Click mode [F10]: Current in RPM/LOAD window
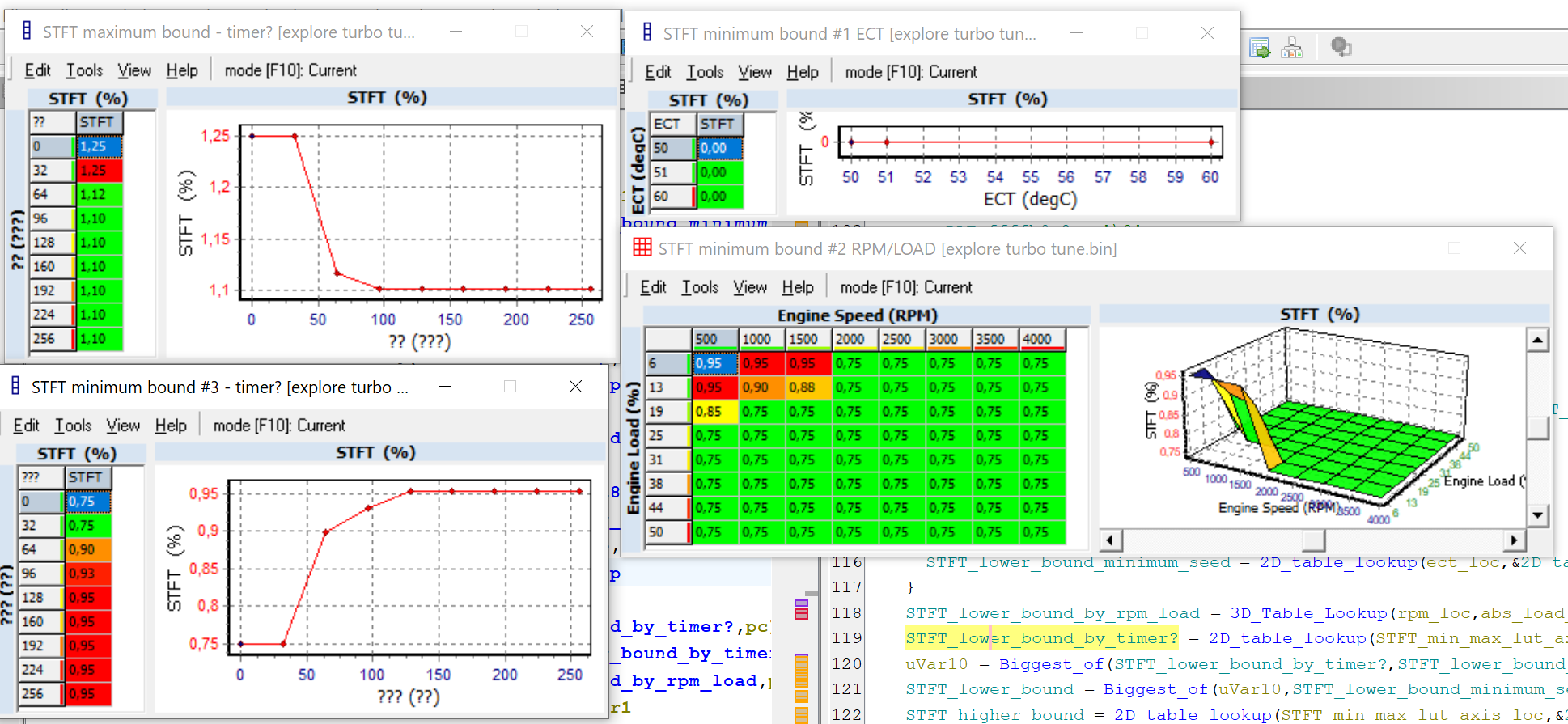This screenshot has width=1568, height=724. pyautogui.click(x=906, y=287)
